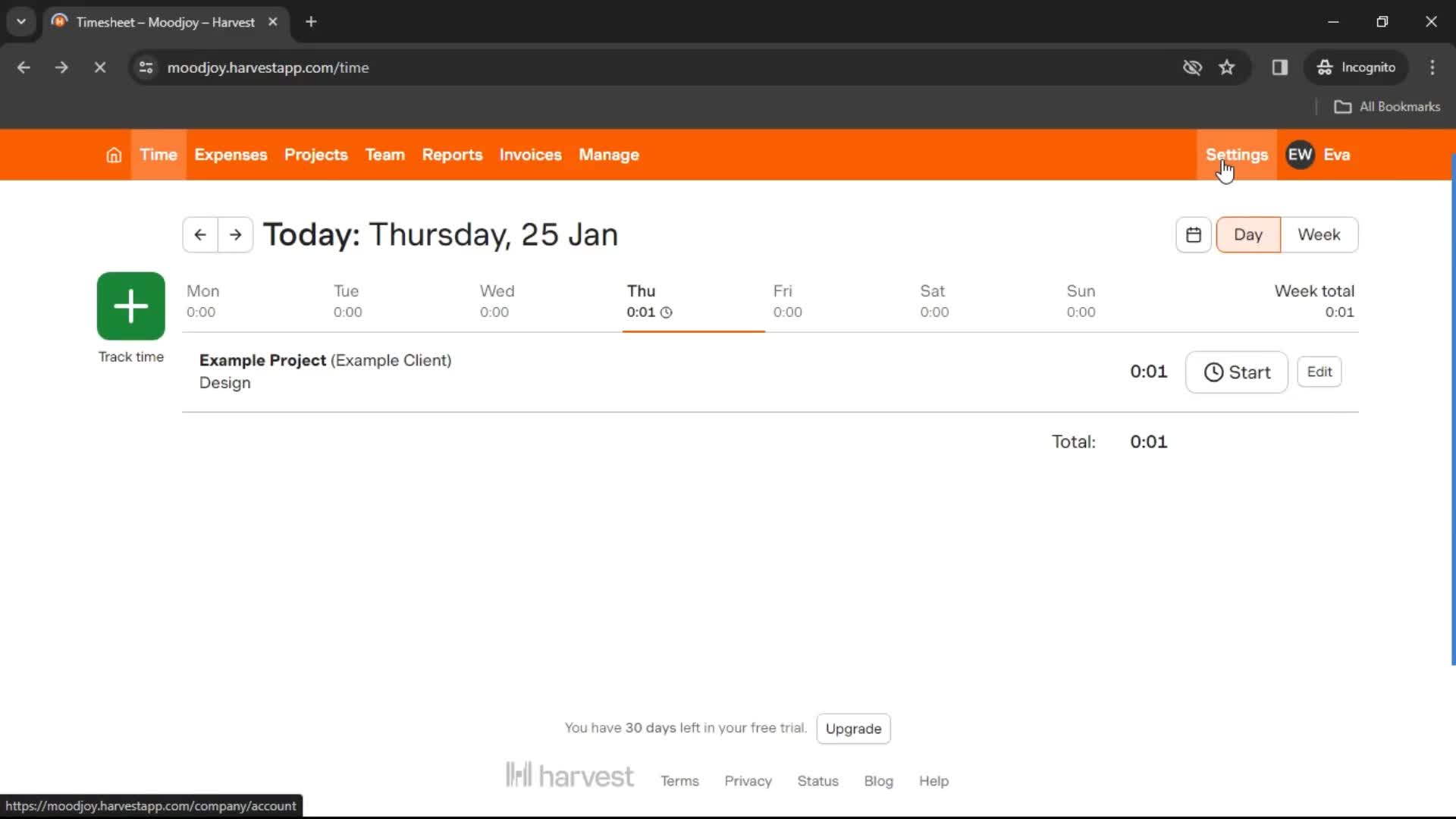Click the Home icon in navigation

pyautogui.click(x=113, y=155)
